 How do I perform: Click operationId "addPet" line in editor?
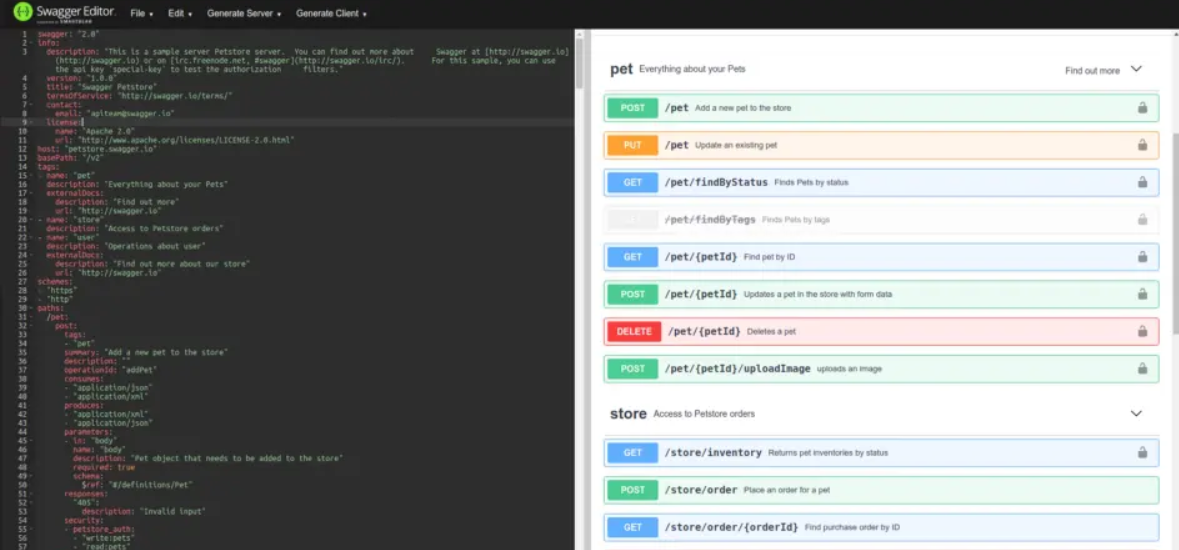tap(111, 369)
